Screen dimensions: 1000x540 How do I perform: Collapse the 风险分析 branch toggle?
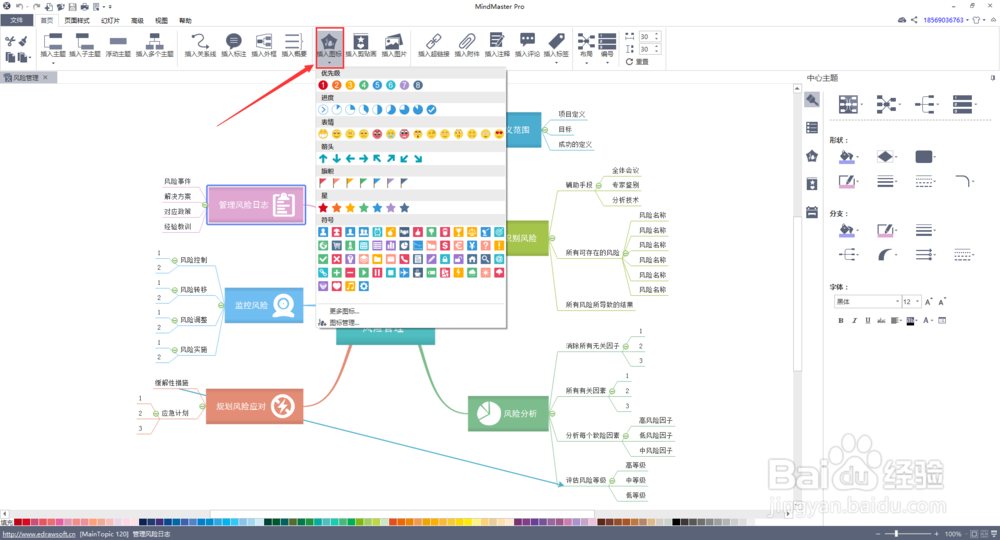click(552, 414)
